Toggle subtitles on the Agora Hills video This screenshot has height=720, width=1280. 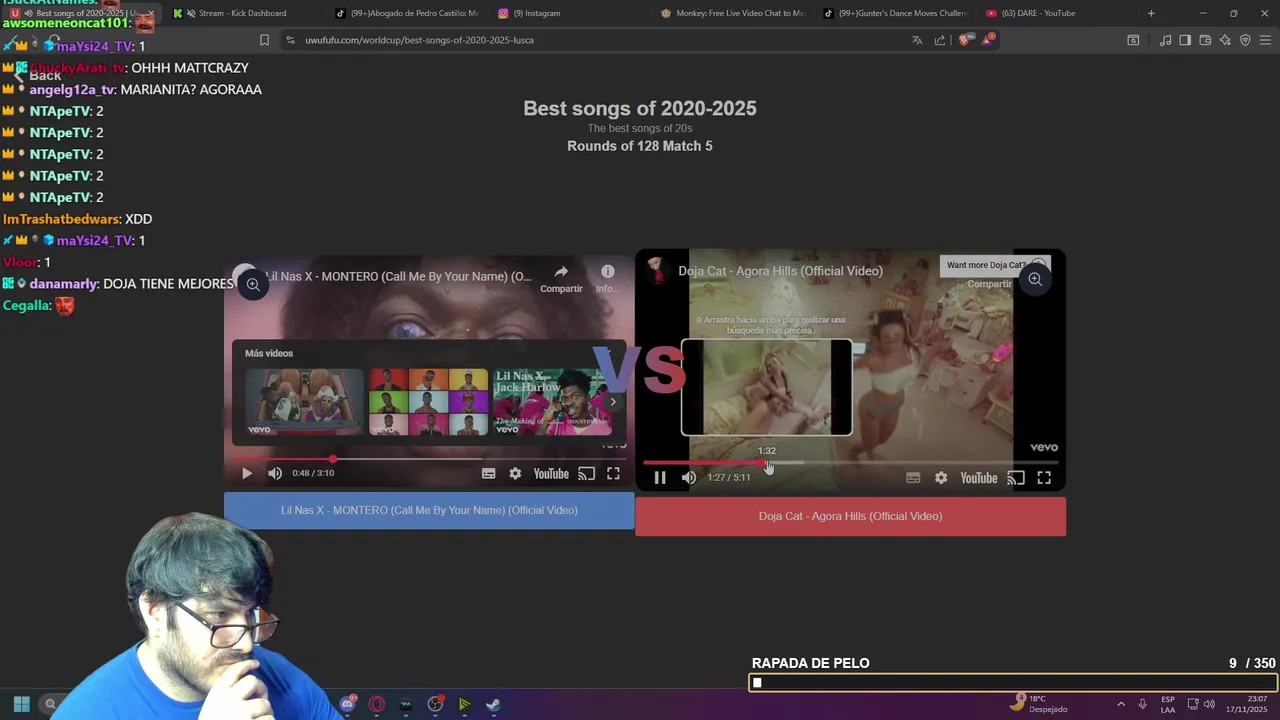(913, 478)
